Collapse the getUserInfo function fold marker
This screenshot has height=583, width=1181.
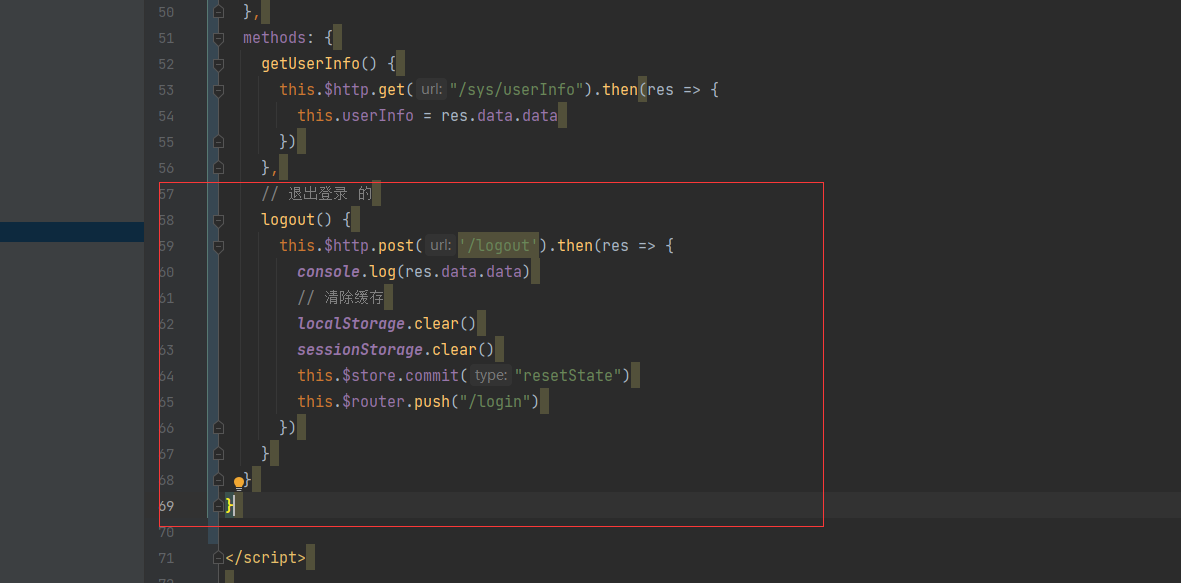pos(218,64)
